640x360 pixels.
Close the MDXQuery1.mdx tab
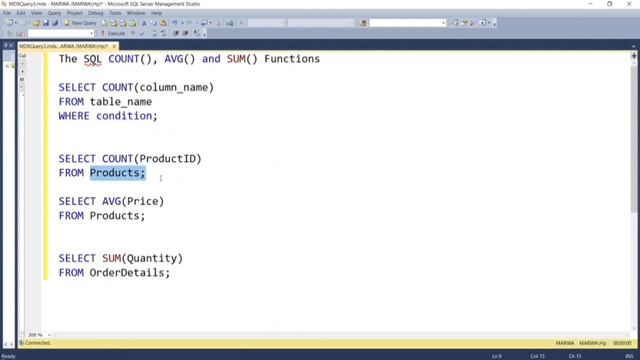click(114, 47)
